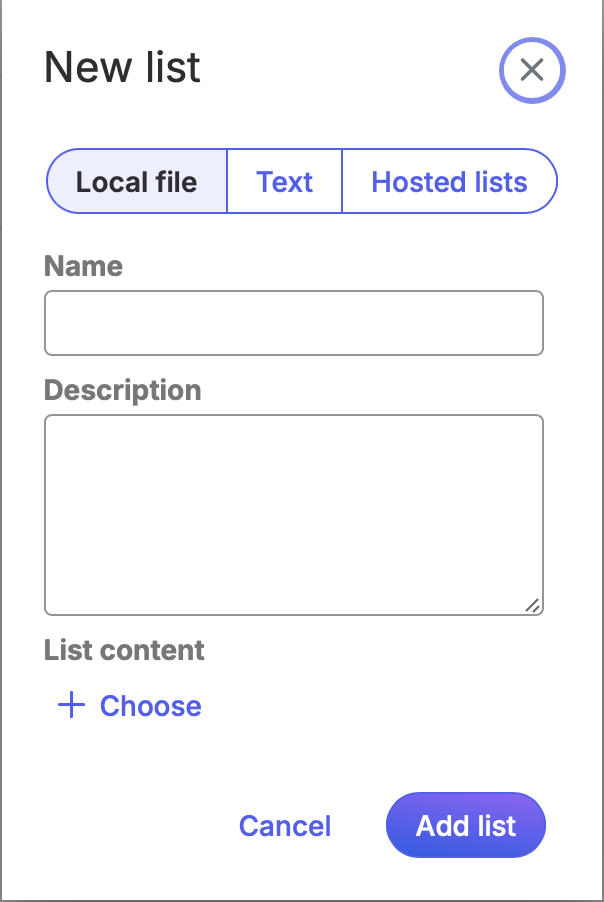Click the Add list button
This screenshot has height=902, width=604.
click(466, 825)
